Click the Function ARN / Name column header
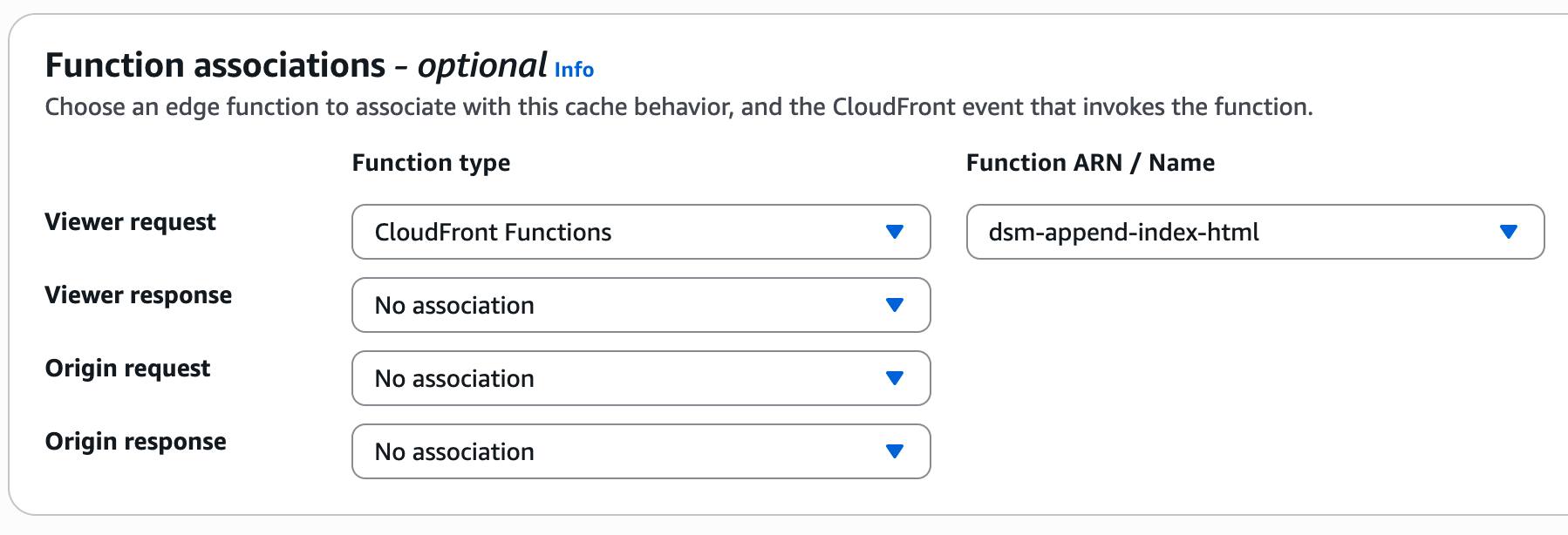 click(x=1090, y=163)
